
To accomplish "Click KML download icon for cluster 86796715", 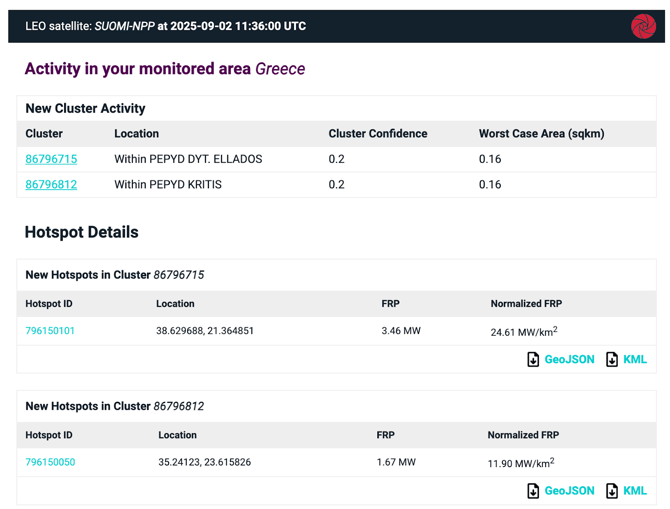I will 612,359.
